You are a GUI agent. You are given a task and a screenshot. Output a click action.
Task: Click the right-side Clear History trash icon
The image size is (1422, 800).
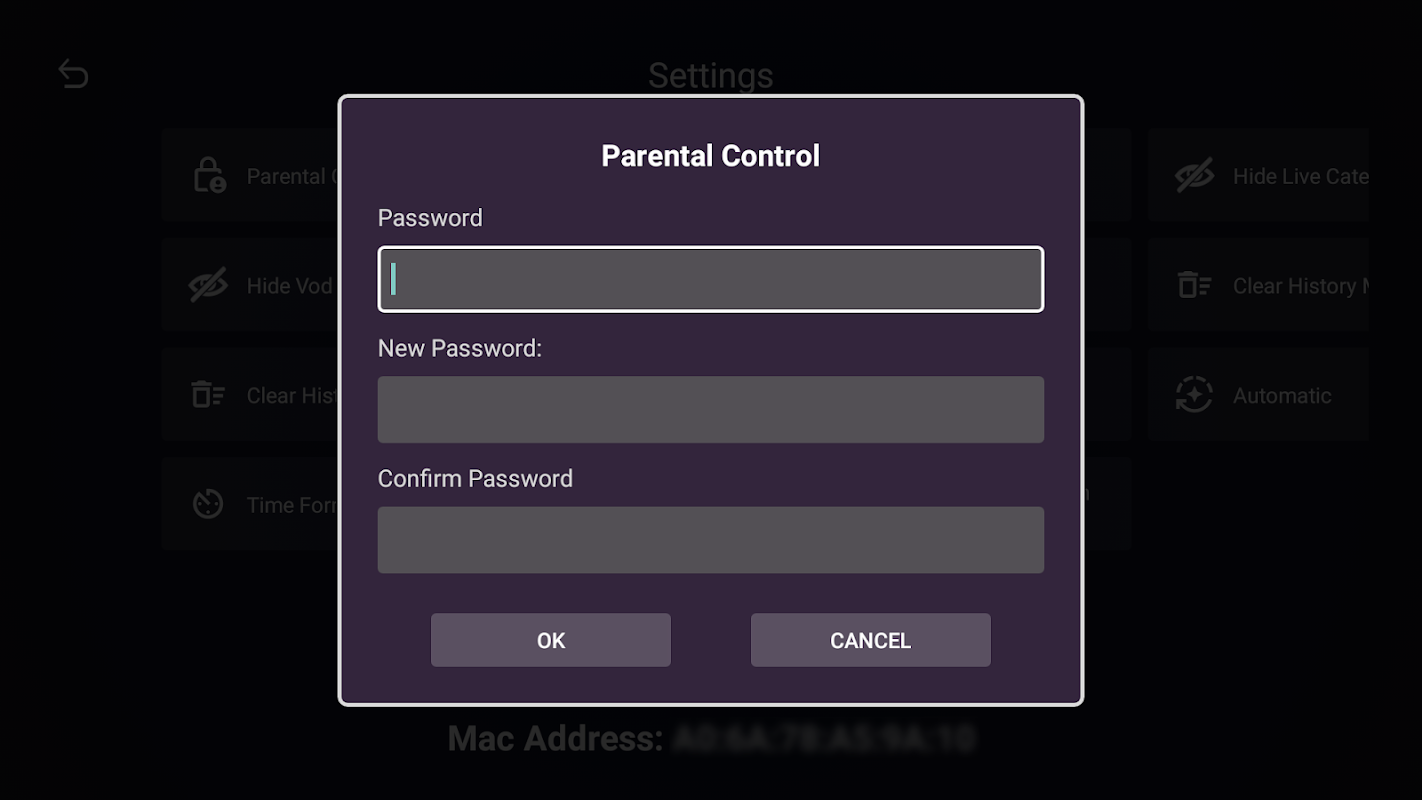pyautogui.click(x=1194, y=286)
